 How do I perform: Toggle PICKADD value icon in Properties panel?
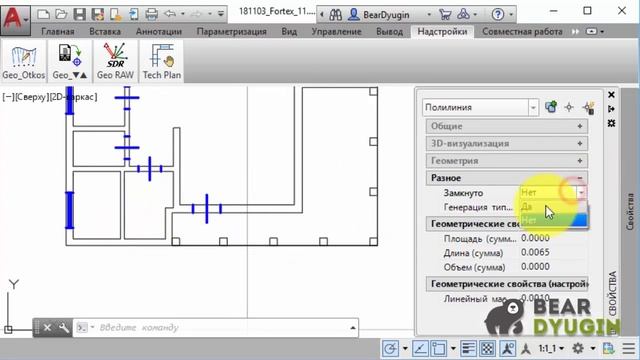click(x=551, y=107)
